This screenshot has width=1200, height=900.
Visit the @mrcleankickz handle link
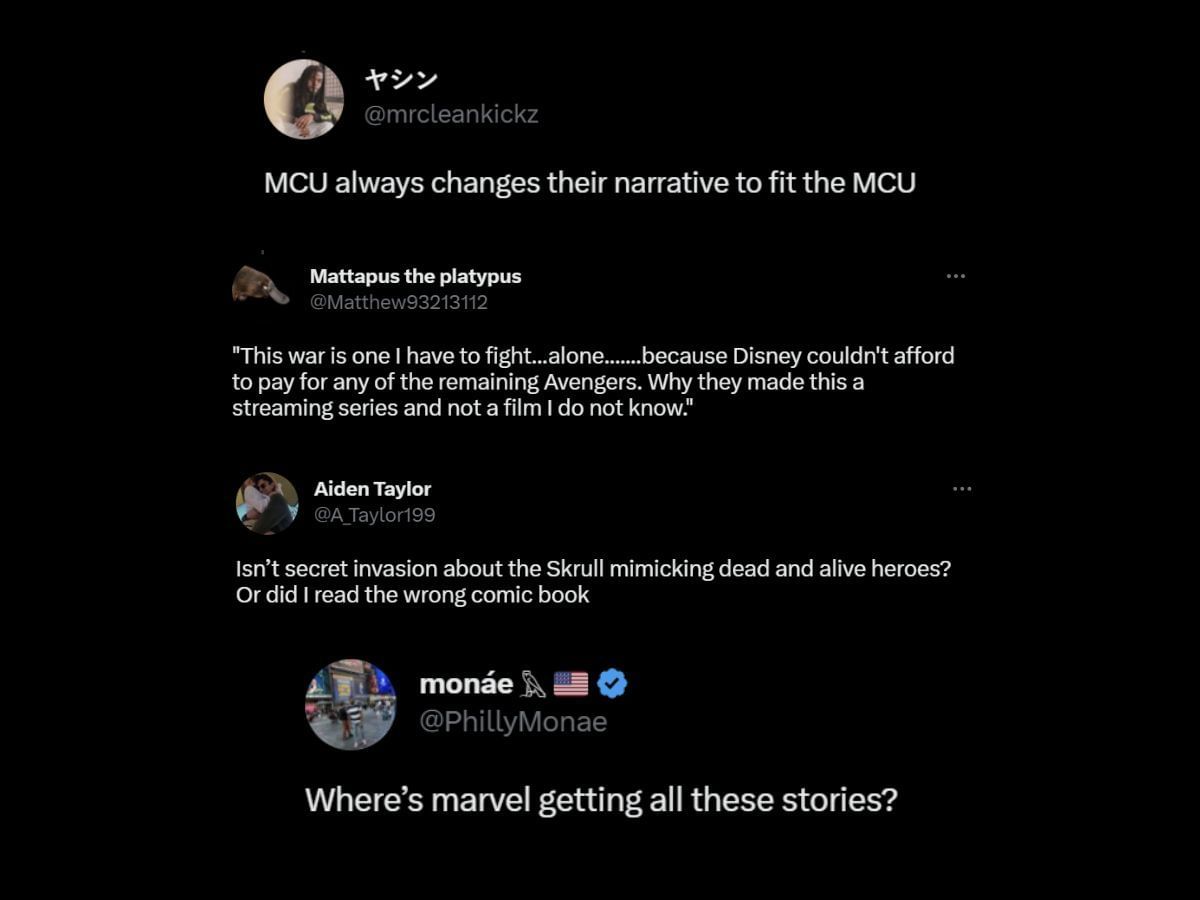pyautogui.click(x=451, y=114)
